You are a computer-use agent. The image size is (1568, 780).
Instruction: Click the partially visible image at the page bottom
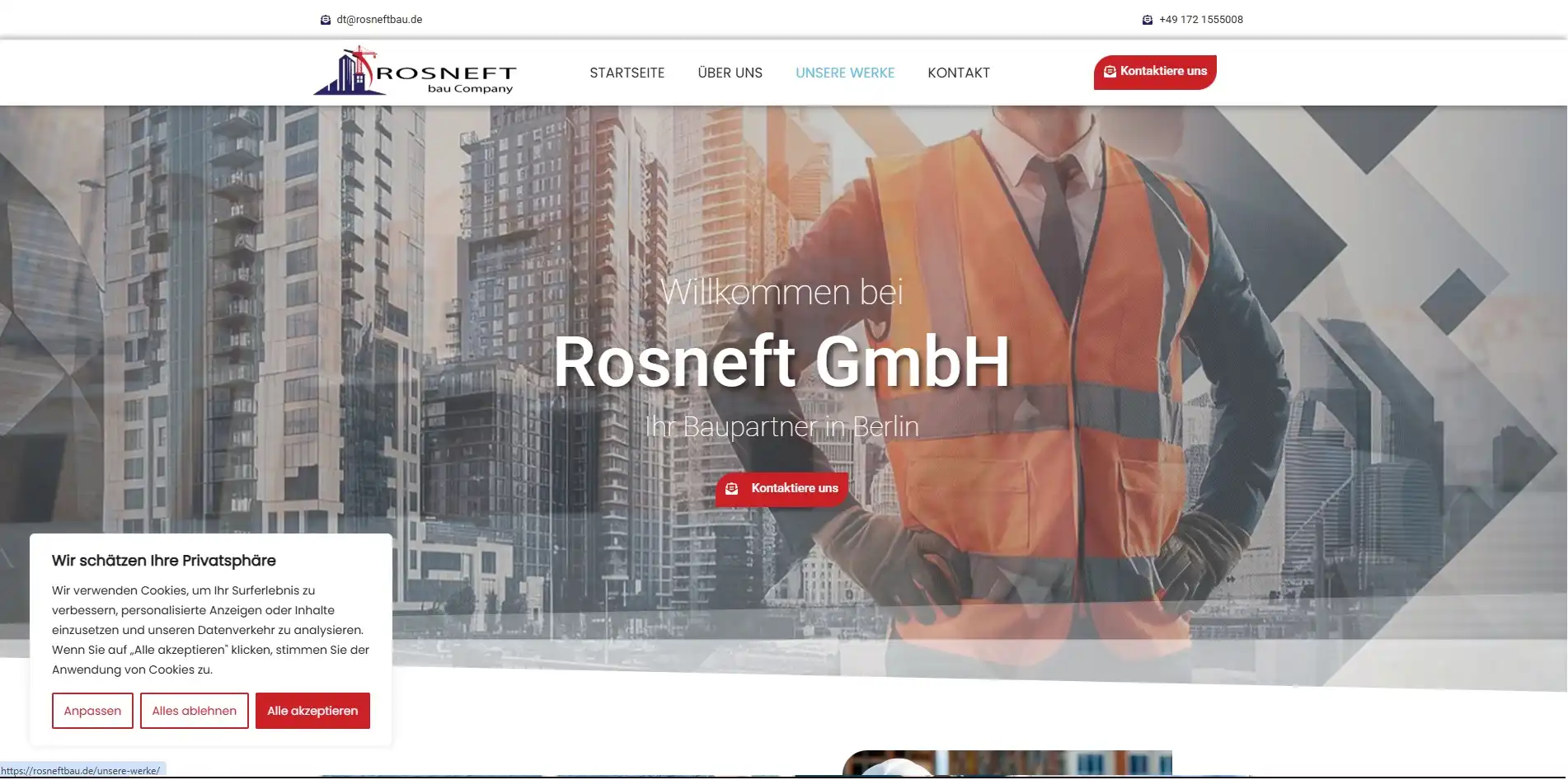pos(1007,764)
